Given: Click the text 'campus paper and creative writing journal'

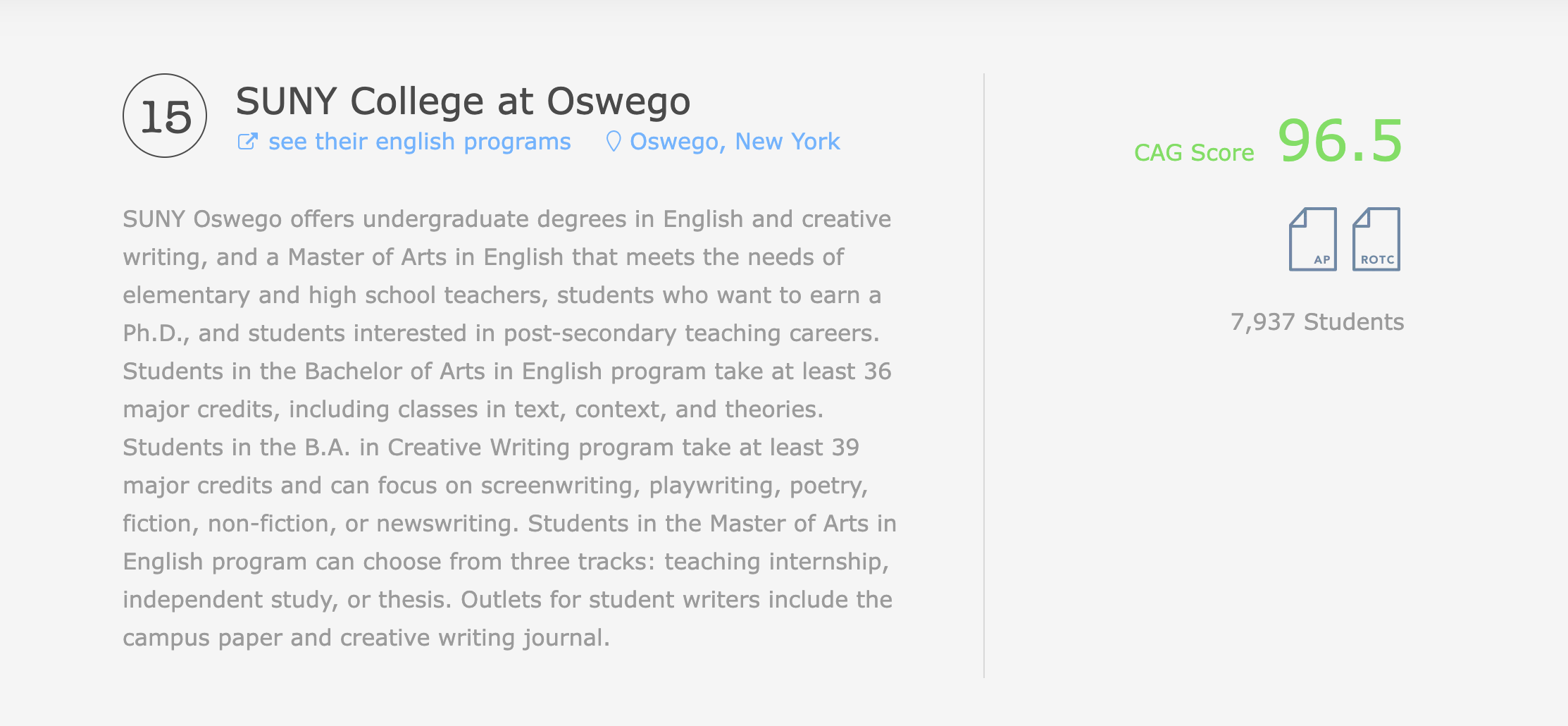Looking at the screenshot, I should [x=364, y=638].
